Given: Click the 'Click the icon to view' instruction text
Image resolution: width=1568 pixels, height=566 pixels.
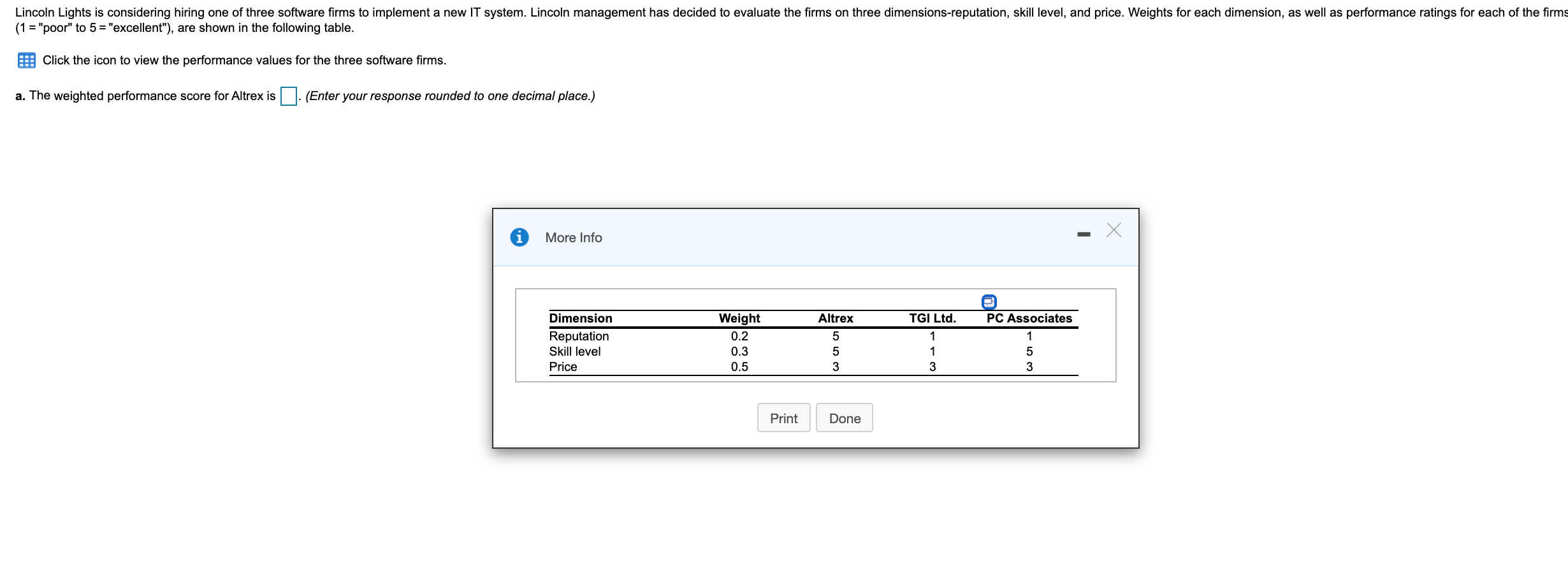Looking at the screenshot, I should (x=245, y=61).
